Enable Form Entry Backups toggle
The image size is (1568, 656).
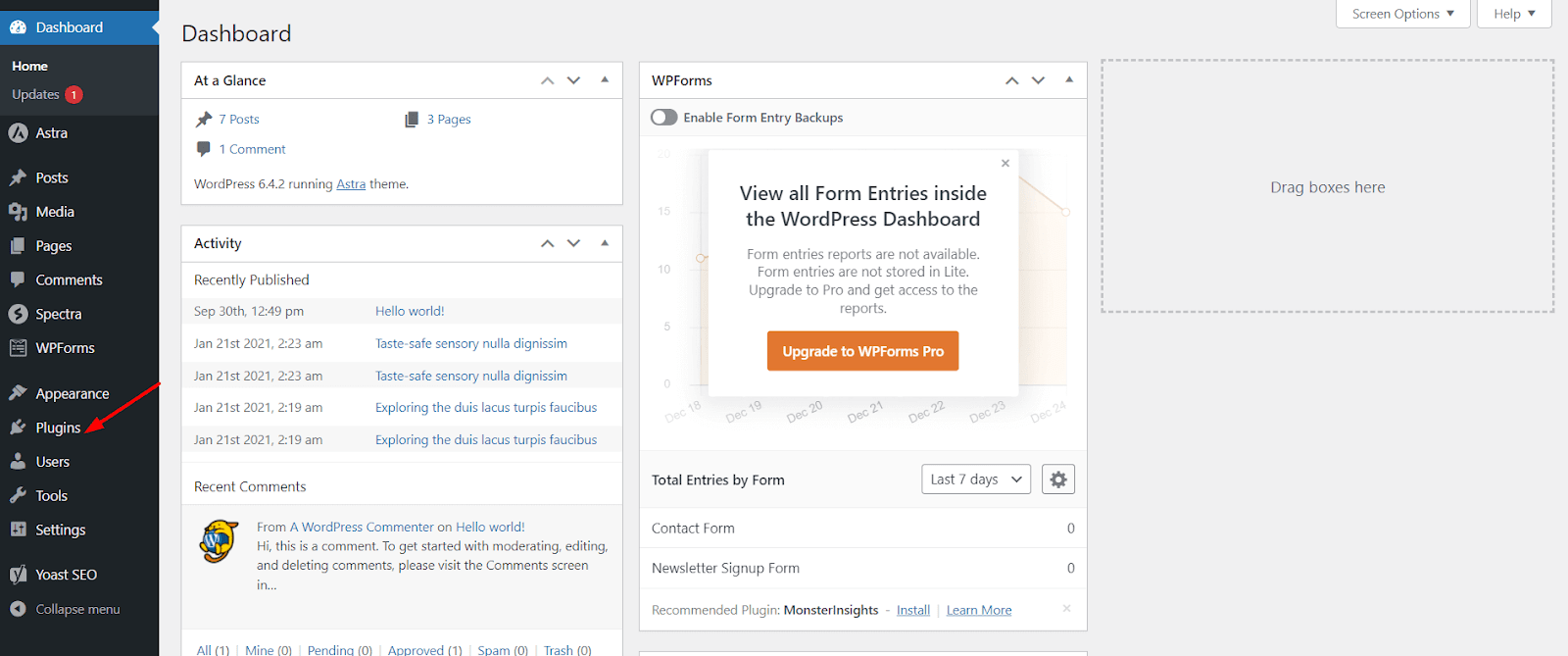[x=664, y=118]
